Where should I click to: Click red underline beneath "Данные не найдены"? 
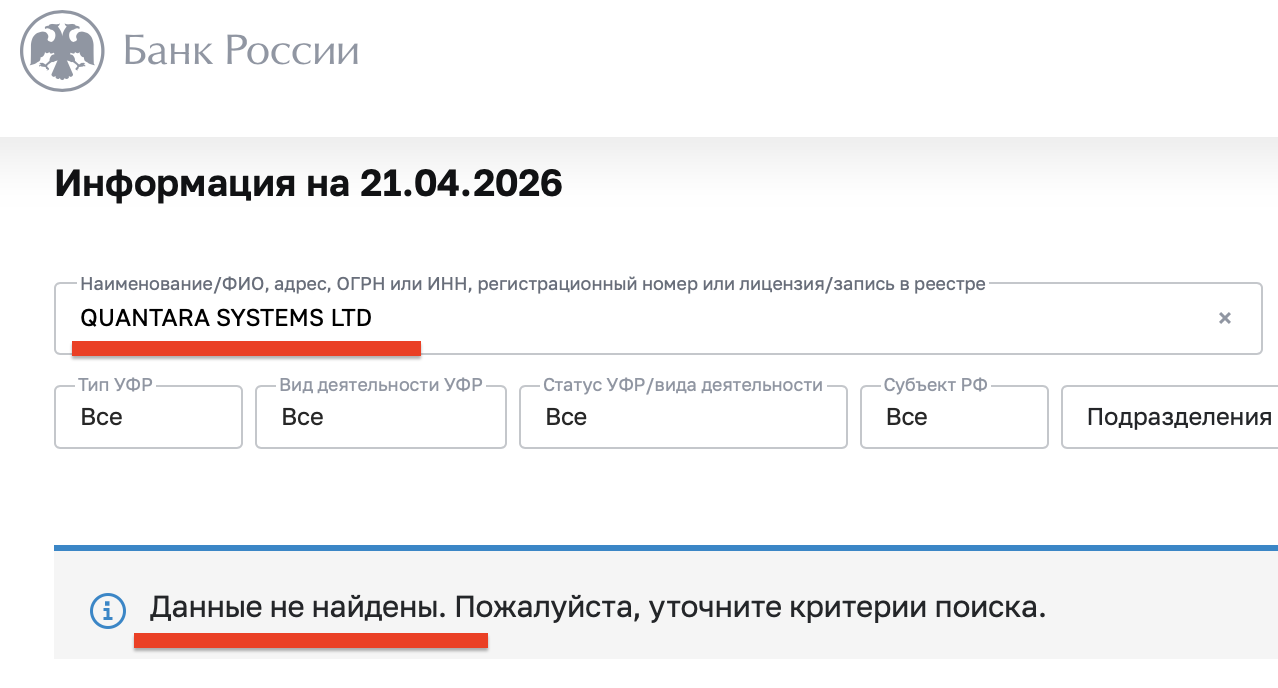(310, 640)
